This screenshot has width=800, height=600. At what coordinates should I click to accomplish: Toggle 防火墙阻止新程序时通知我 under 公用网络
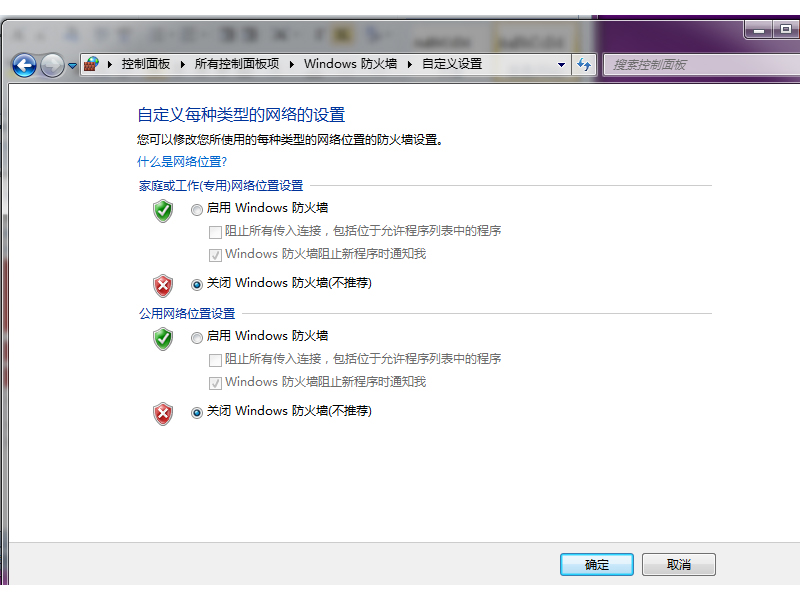click(215, 383)
